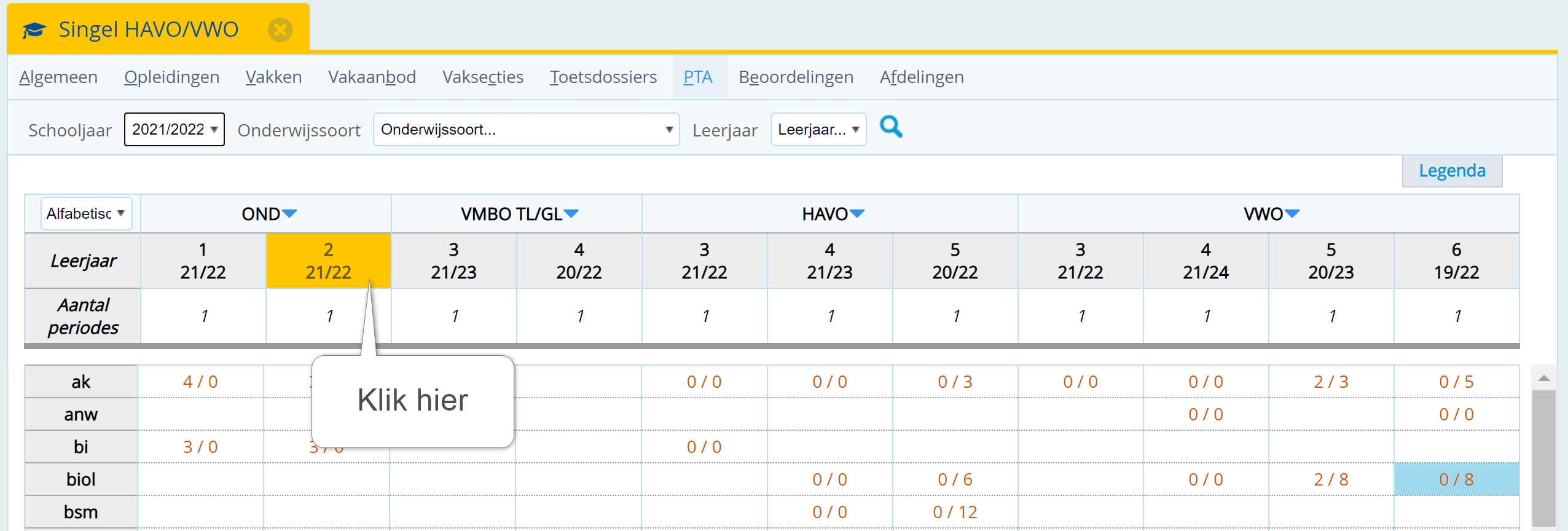Close the Singel HAVO/VWO tab
1568x531 pixels.
(x=280, y=29)
